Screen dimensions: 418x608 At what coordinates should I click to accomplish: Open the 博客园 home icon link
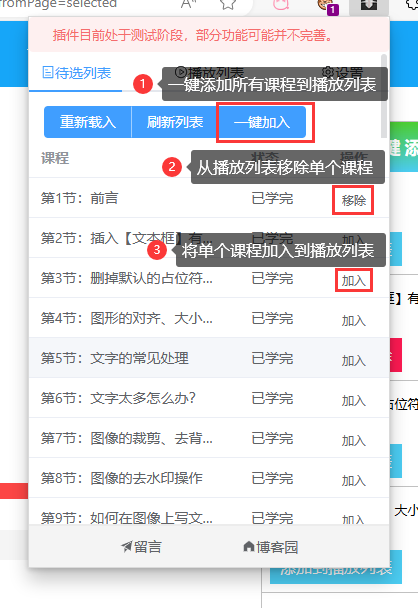point(249,546)
